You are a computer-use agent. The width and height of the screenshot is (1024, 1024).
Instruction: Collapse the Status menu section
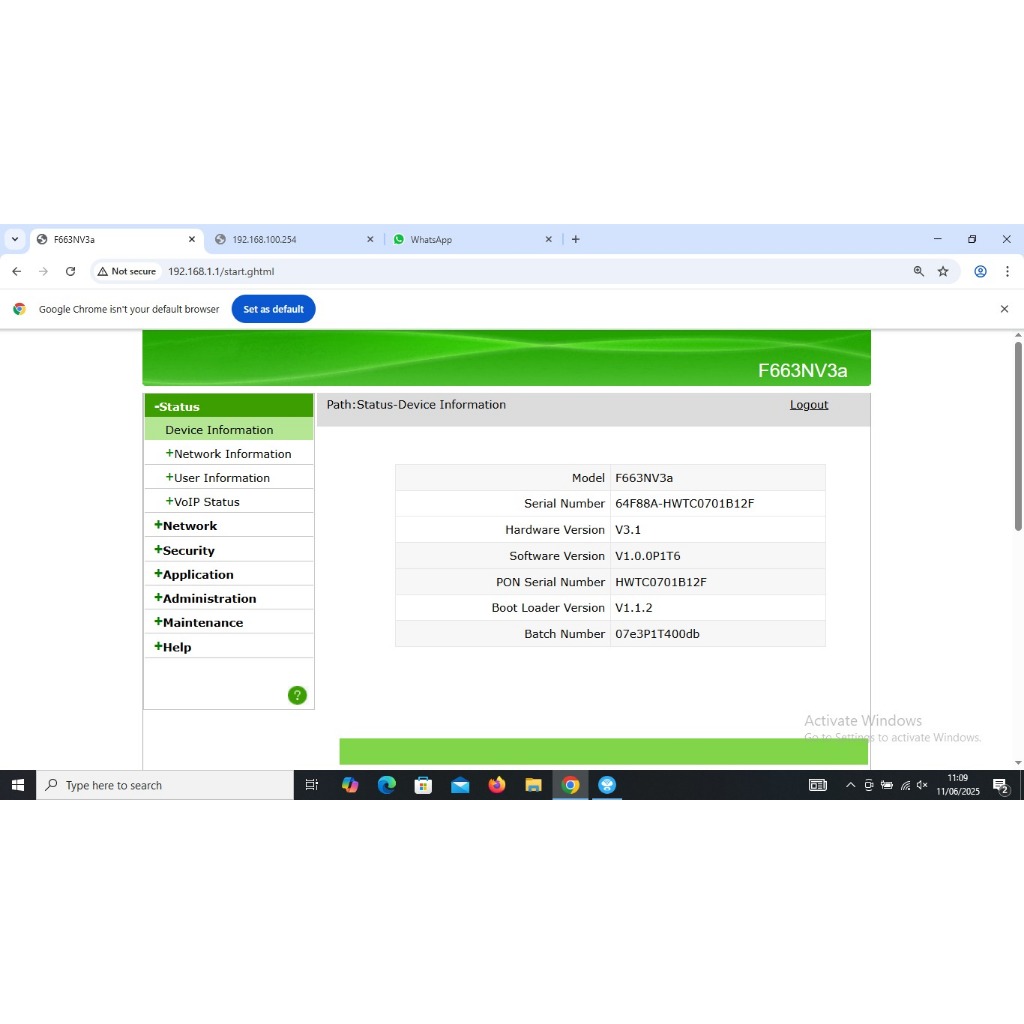180,407
